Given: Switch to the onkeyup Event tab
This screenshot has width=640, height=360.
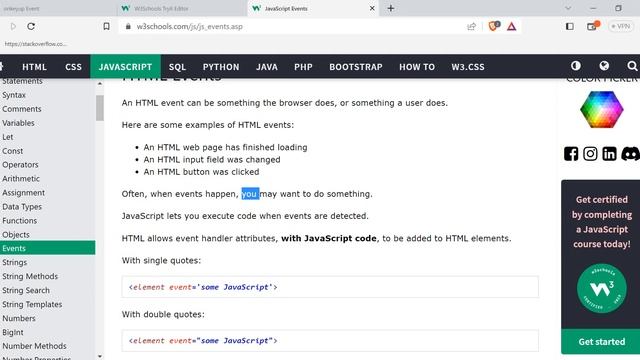Looking at the screenshot, I should [x=57, y=8].
